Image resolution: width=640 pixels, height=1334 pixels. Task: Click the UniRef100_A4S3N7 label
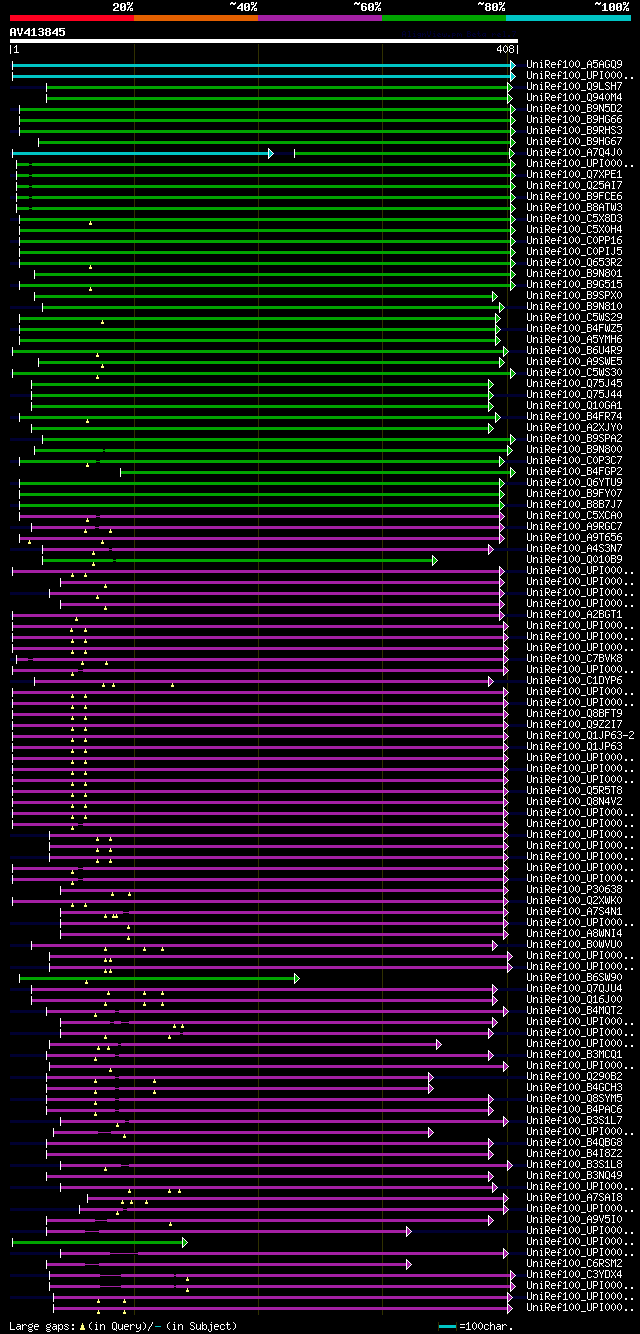tap(574, 548)
